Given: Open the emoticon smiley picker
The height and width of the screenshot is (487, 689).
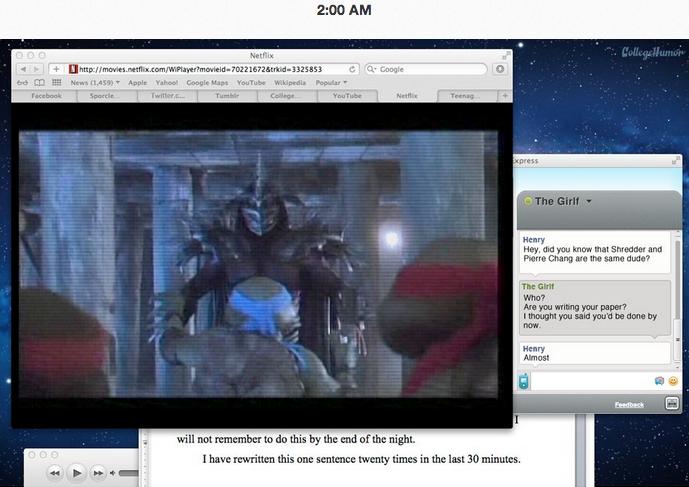Looking at the screenshot, I should coord(673,381).
